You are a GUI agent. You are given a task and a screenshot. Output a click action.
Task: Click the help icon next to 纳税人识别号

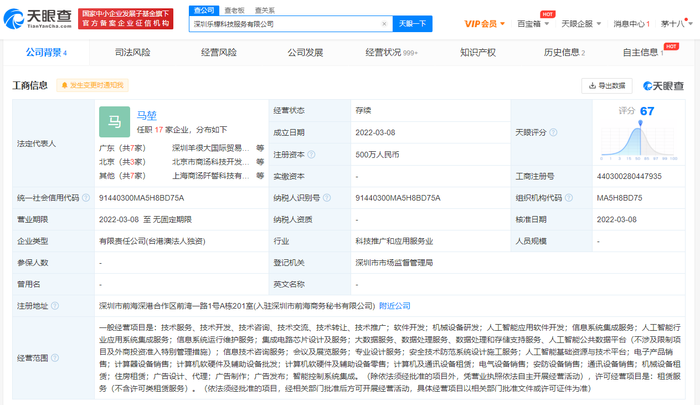tap(327, 198)
